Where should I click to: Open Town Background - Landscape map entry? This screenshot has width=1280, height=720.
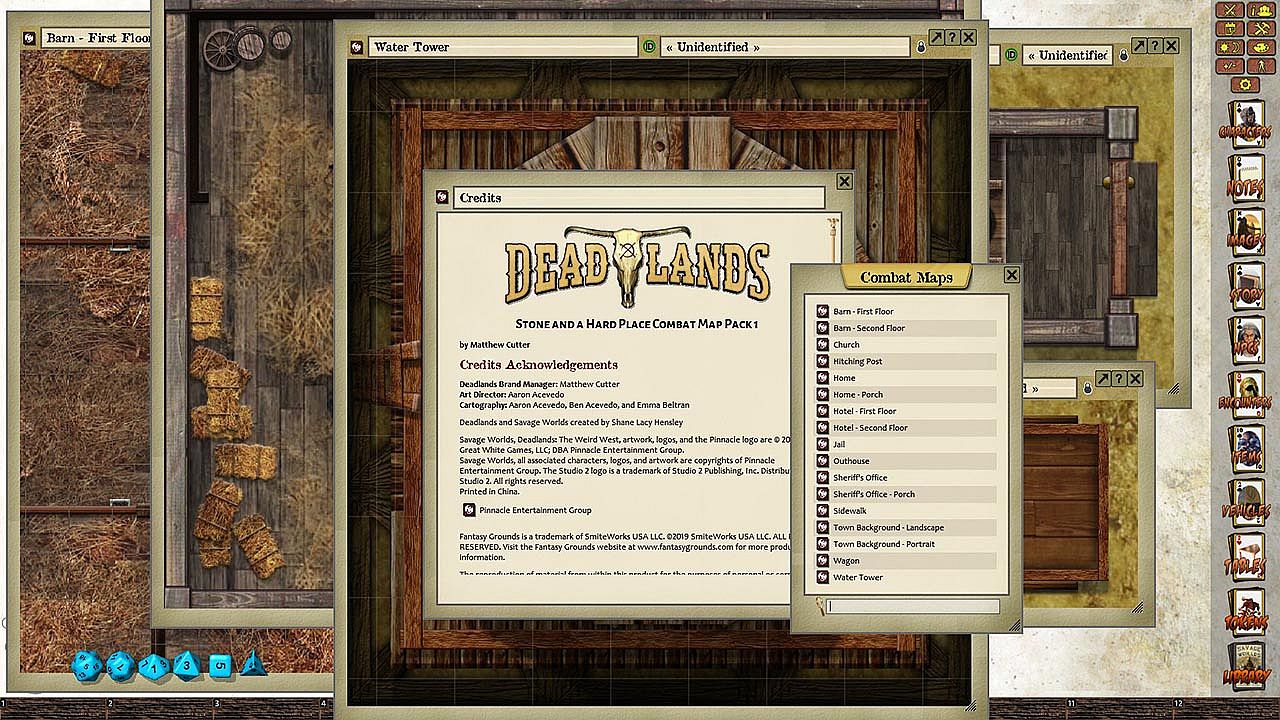pos(906,527)
